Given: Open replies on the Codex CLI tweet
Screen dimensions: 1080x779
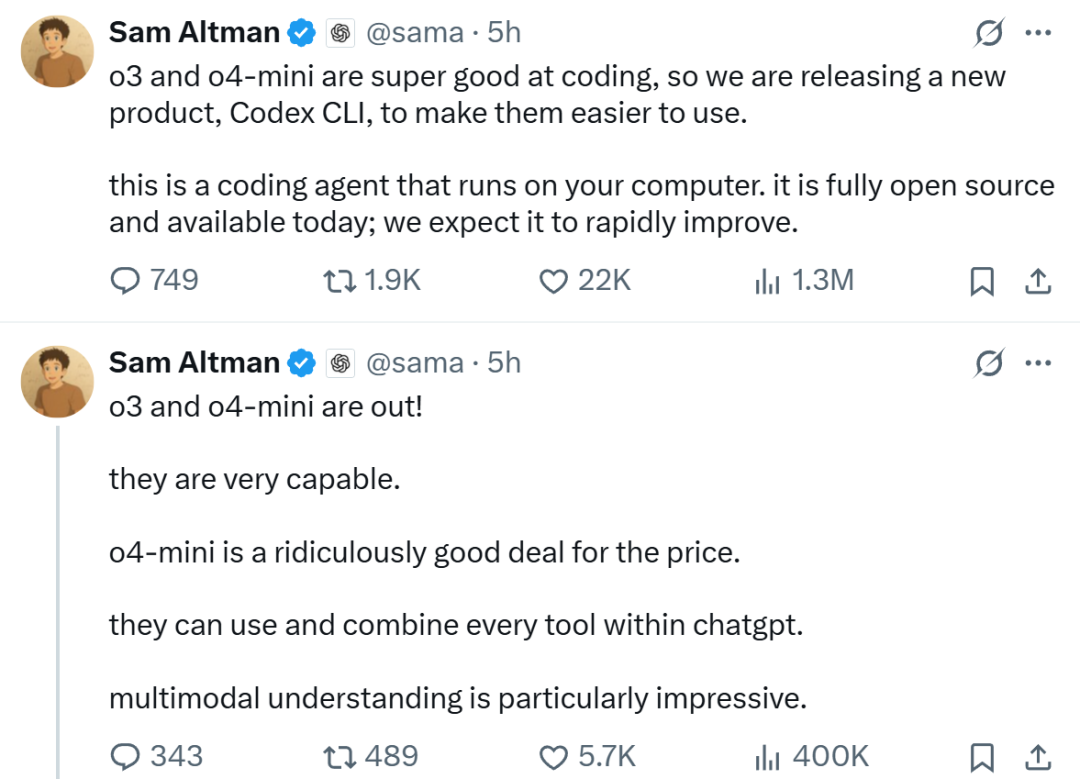Looking at the screenshot, I should coord(154,280).
